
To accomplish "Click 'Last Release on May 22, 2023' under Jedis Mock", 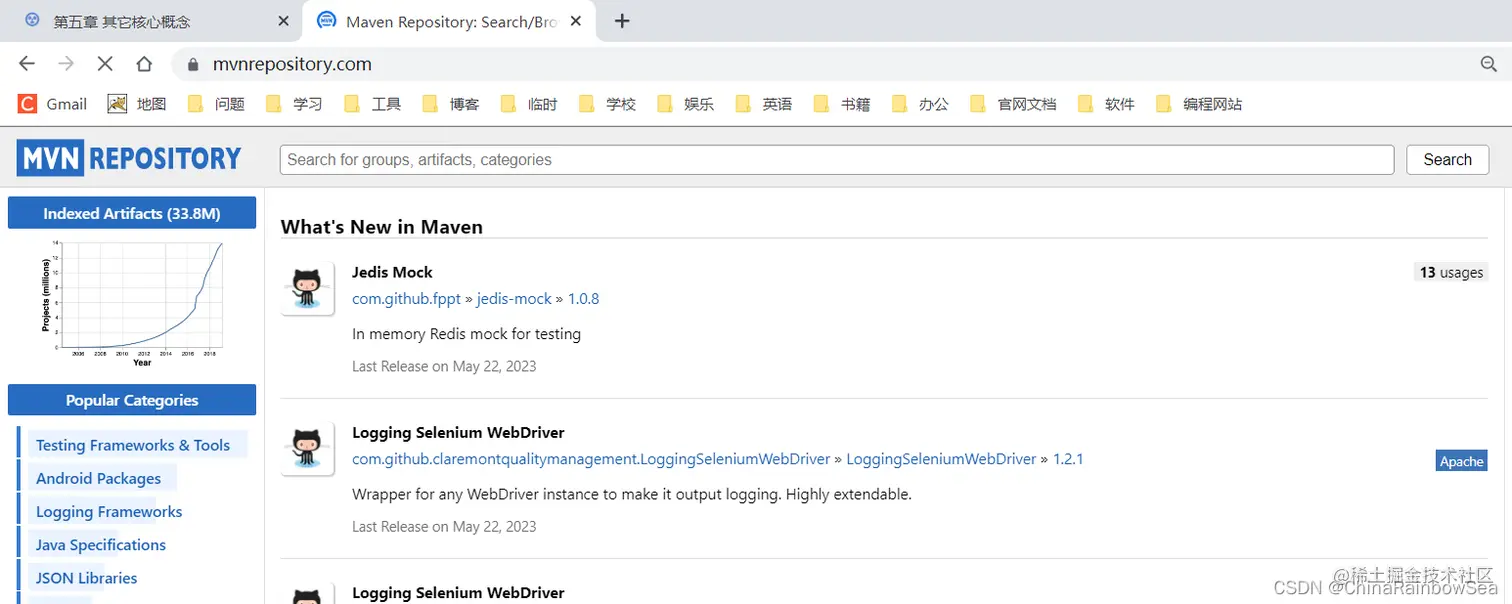I will 444,366.
